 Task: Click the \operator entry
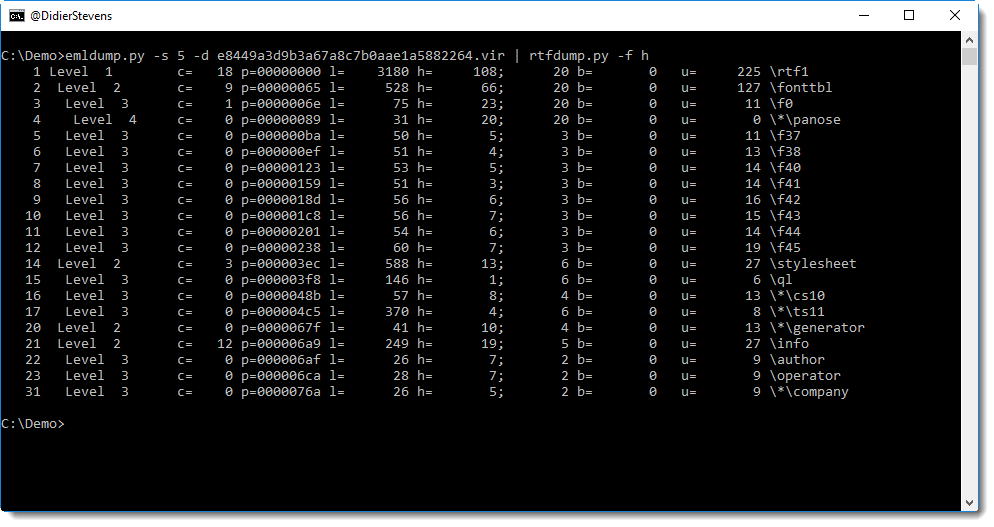805,376
